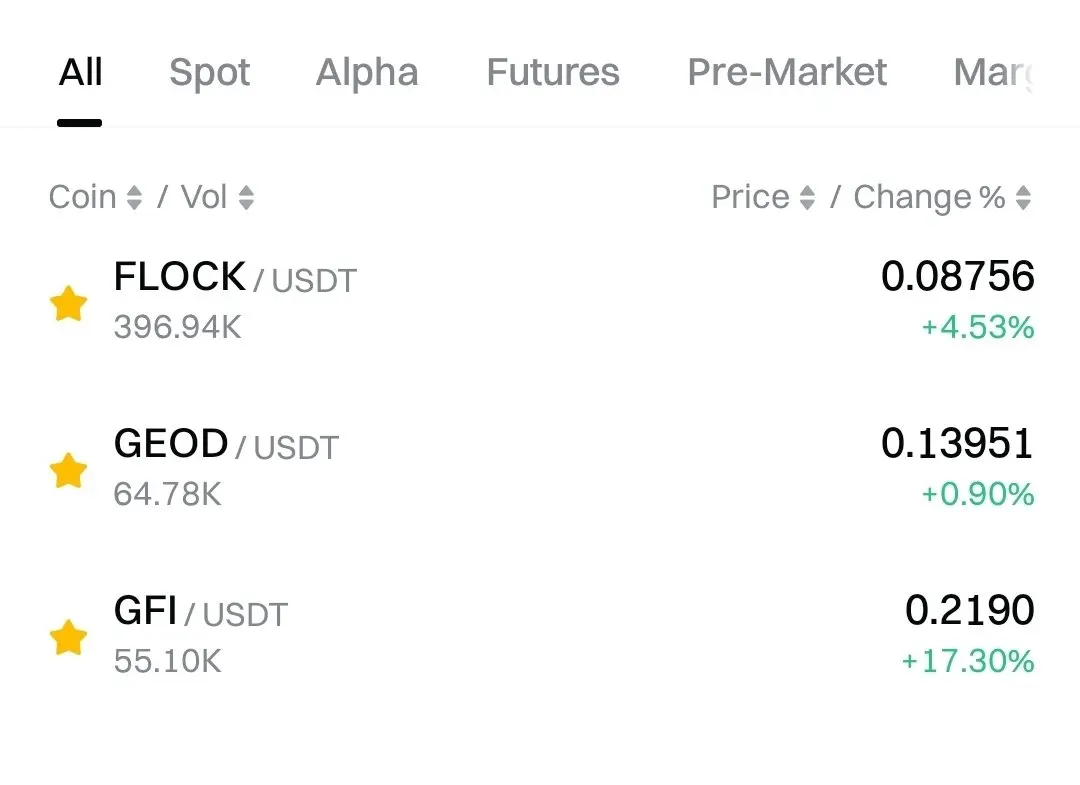Open the Alpha tab
The width and height of the screenshot is (1080, 785).
point(367,73)
